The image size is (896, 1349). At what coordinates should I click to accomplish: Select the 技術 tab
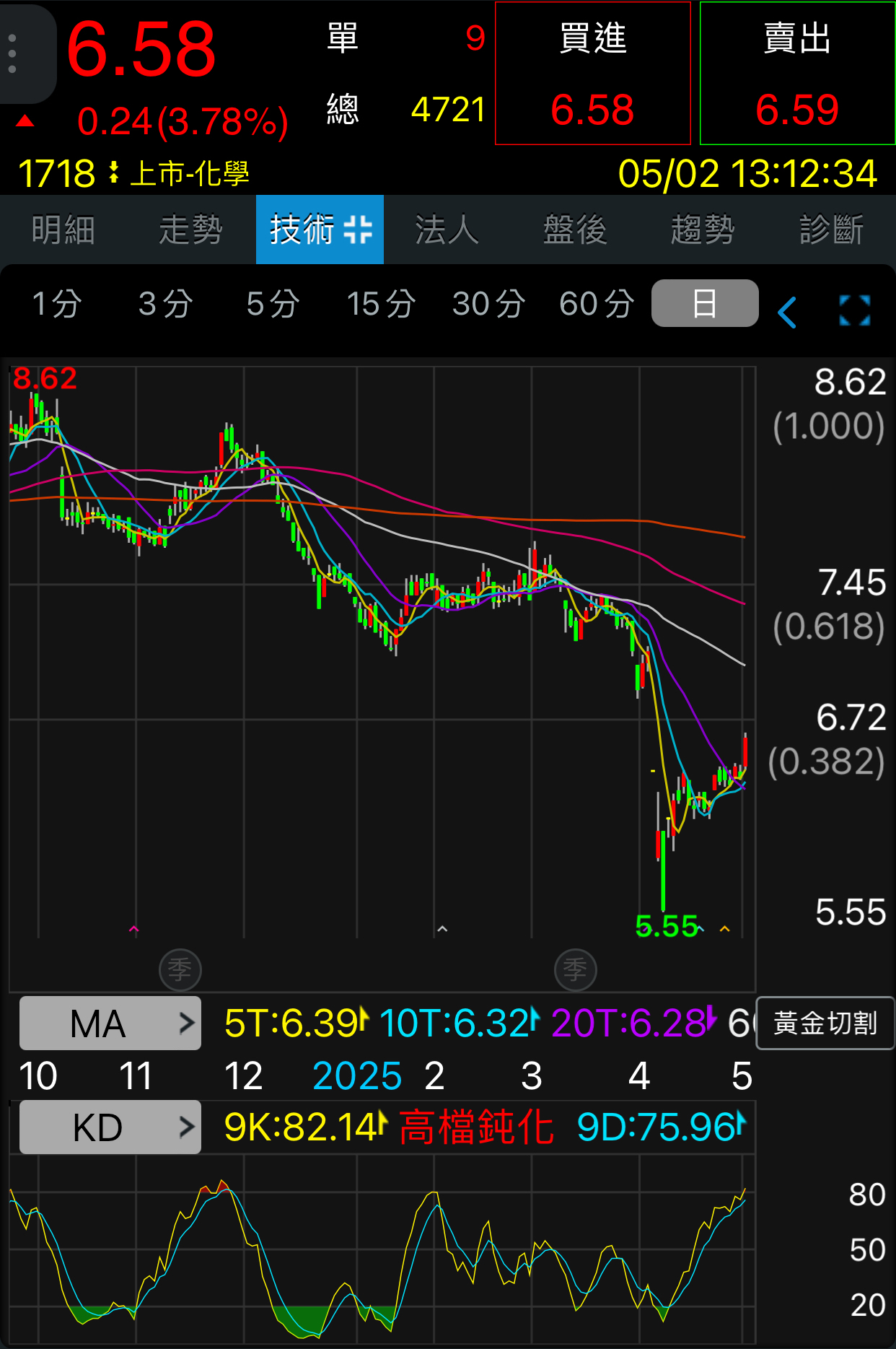(x=320, y=230)
